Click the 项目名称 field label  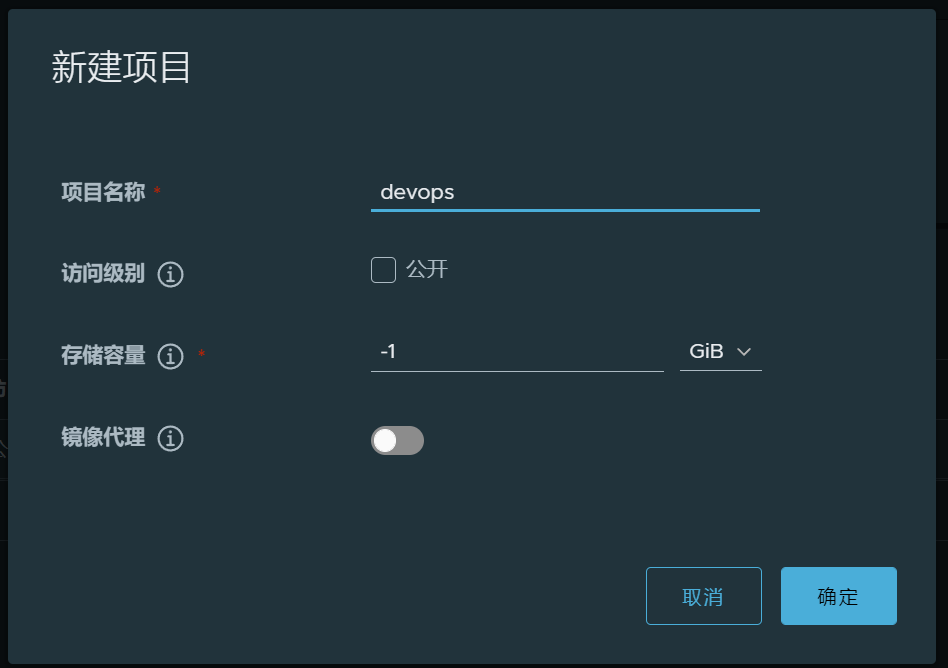point(103,192)
